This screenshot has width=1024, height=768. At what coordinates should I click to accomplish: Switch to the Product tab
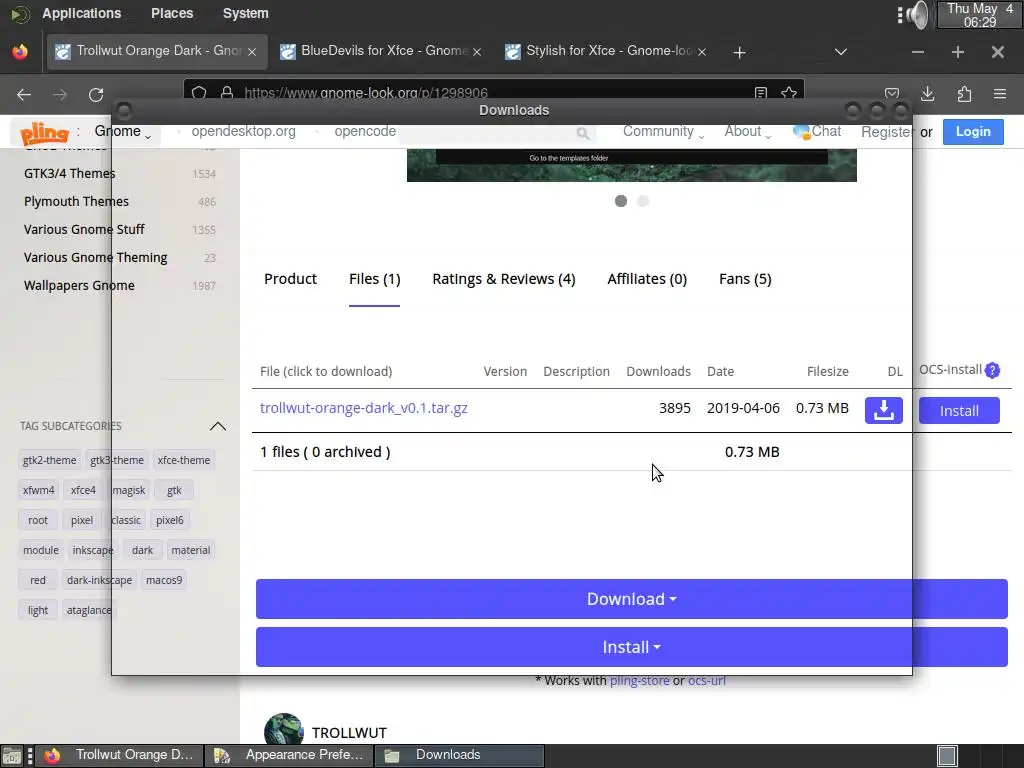click(x=291, y=280)
